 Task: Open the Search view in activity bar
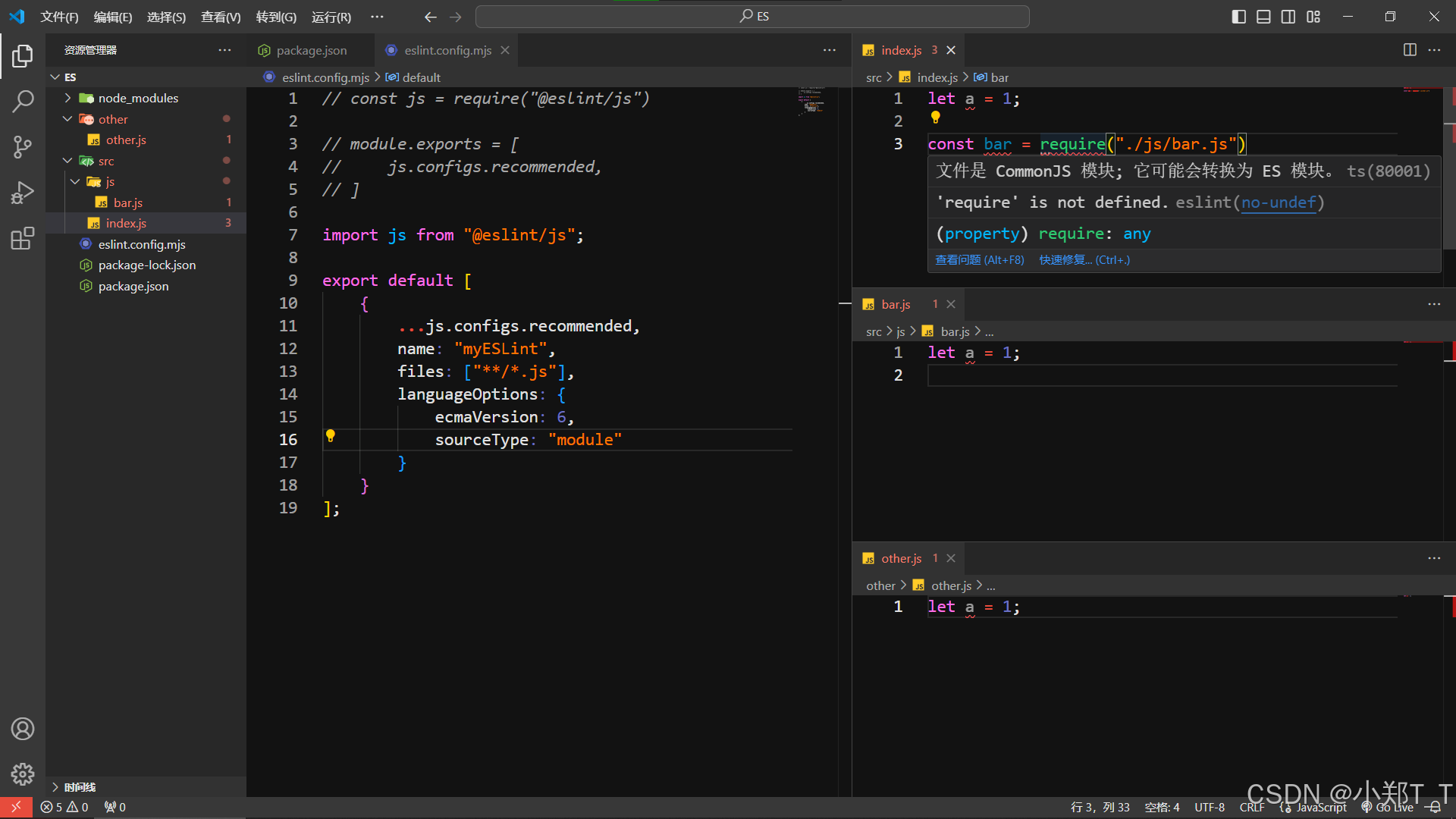23,101
